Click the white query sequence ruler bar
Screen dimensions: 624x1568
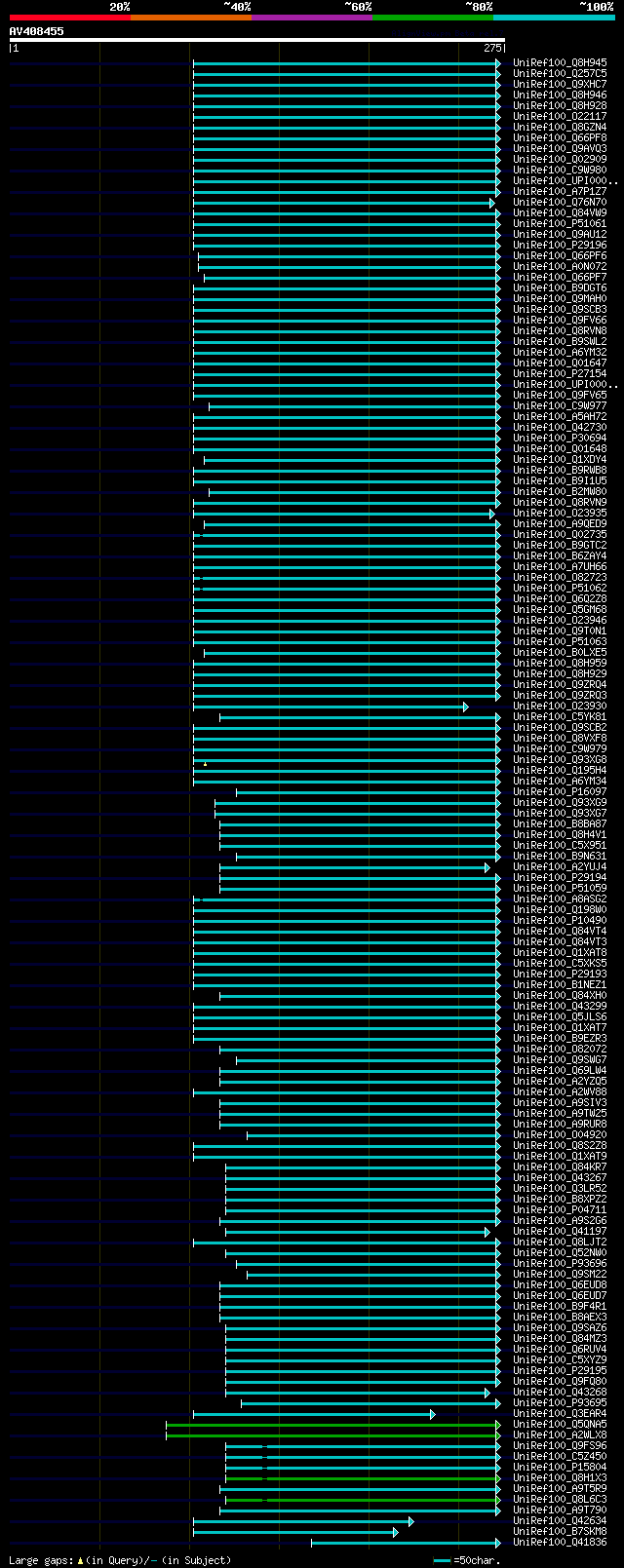(257, 40)
